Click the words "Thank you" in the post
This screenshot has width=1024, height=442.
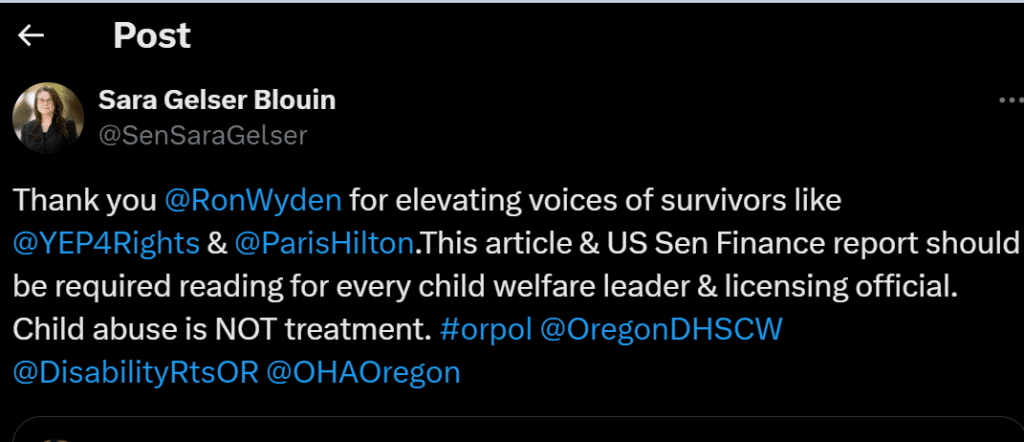(84, 200)
